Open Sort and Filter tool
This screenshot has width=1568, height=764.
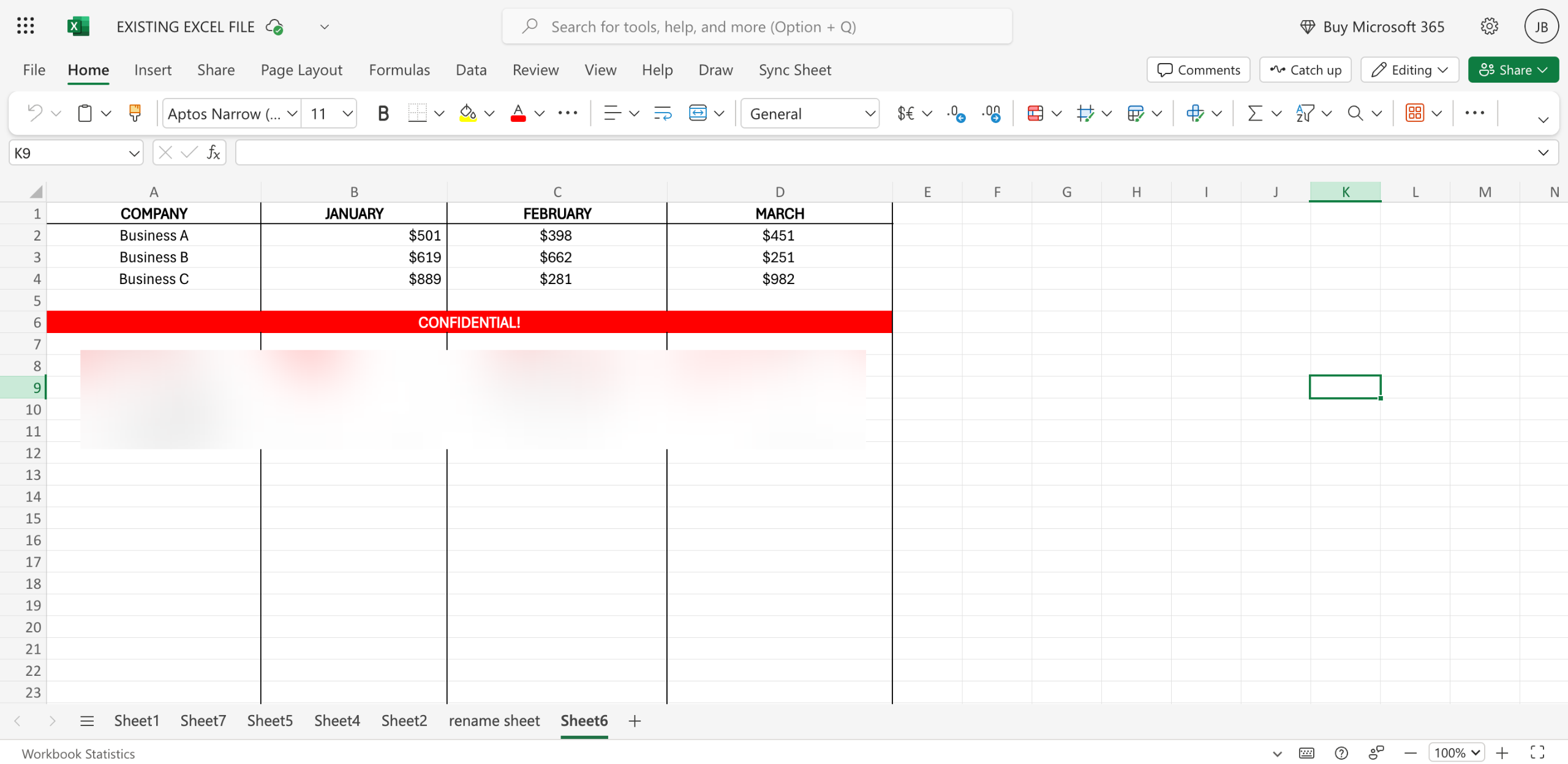(x=1305, y=113)
